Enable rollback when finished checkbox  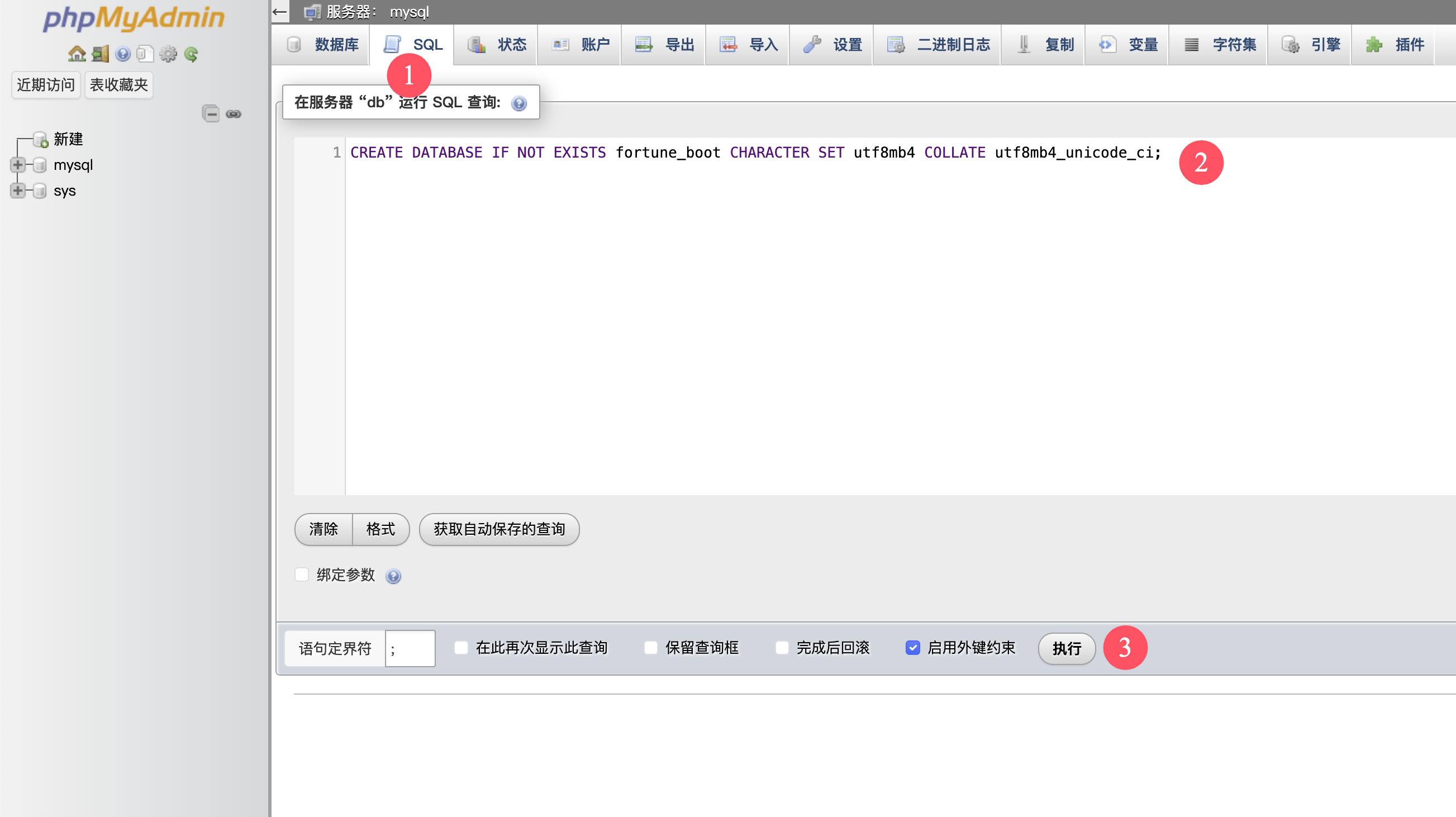(x=782, y=648)
